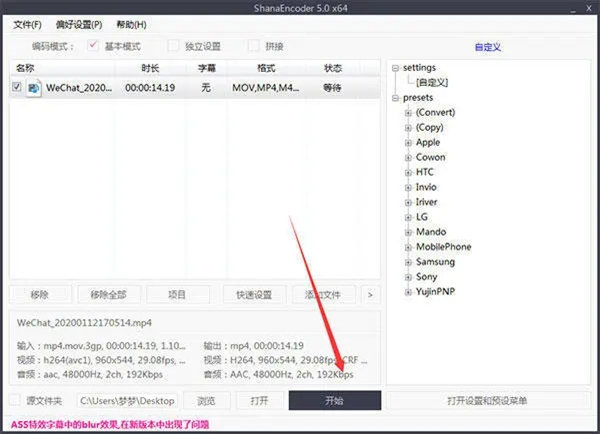
Task: Open the 偏好设置(P) menu
Action: (x=80, y=24)
